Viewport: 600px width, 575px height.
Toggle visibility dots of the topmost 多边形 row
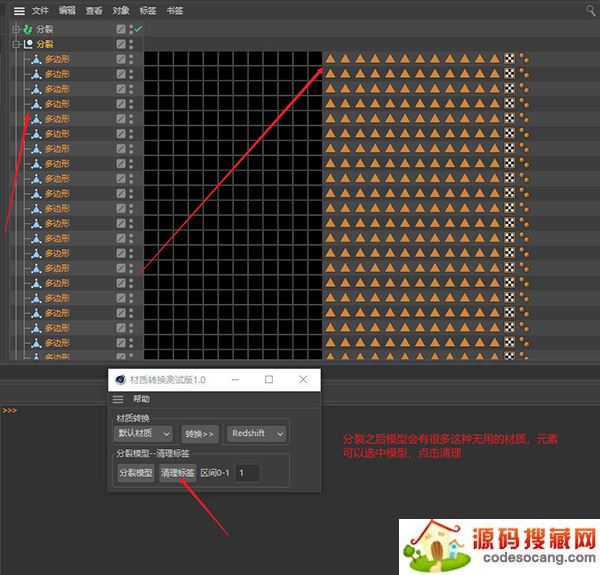[x=131, y=59]
